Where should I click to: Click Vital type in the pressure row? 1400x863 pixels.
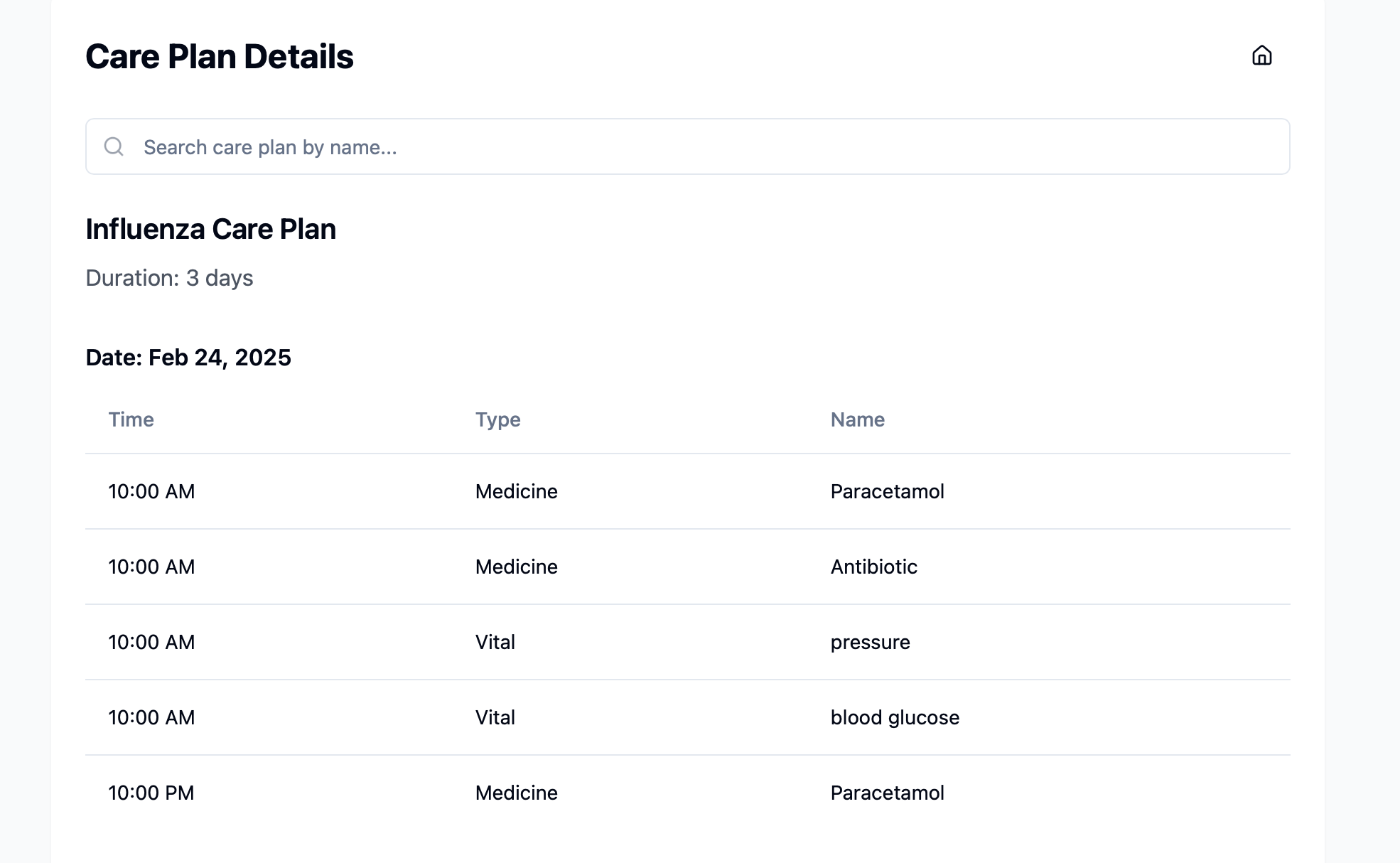coord(495,642)
